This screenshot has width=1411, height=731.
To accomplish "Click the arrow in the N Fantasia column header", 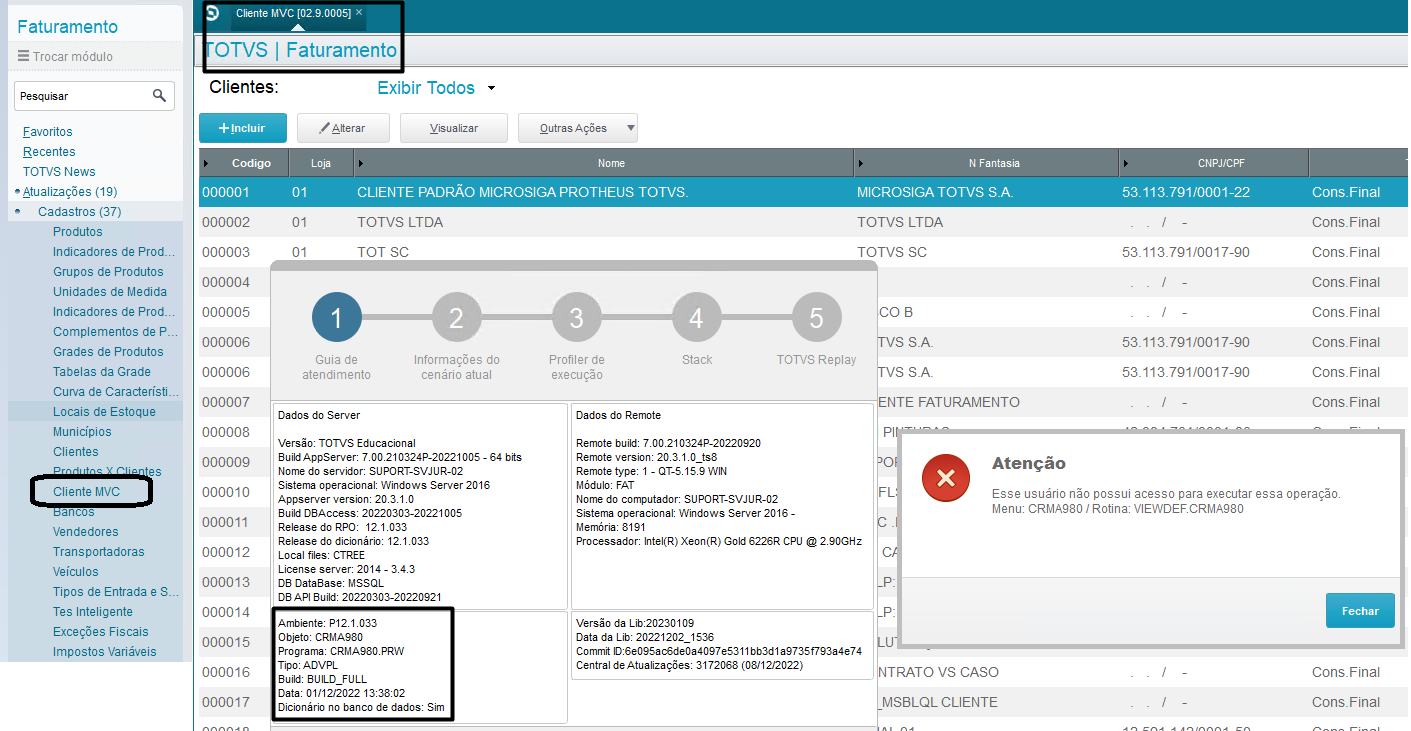I will click(x=860, y=163).
